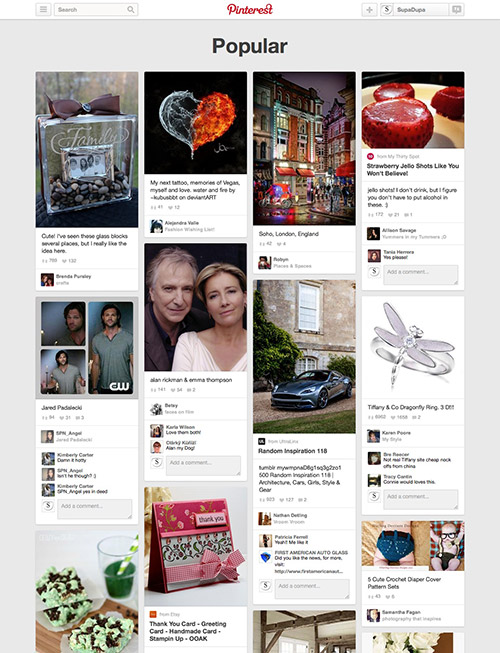This screenshot has height=653, width=500.
Task: Click the add pin plus icon
Action: coord(369,10)
